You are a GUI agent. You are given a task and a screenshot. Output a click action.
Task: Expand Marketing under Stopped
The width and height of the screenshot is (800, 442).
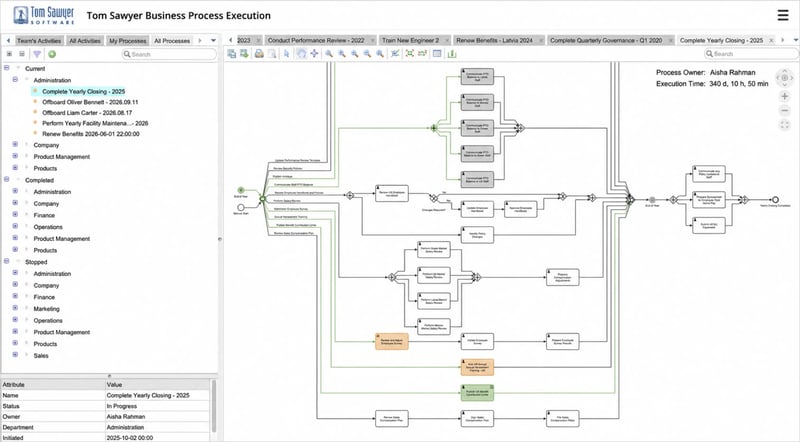click(15, 308)
